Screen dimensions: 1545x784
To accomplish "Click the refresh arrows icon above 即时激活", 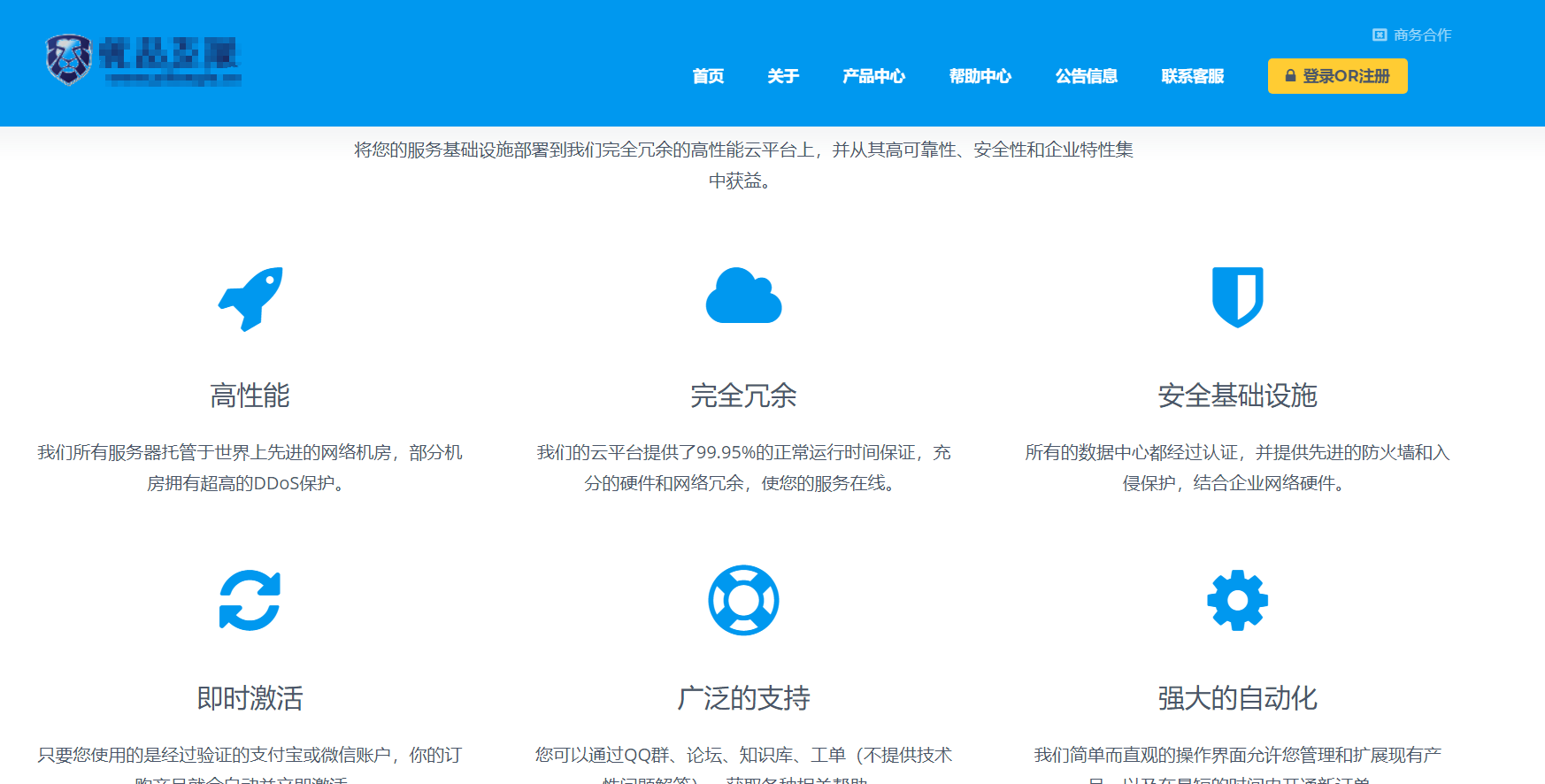I will [x=250, y=600].
